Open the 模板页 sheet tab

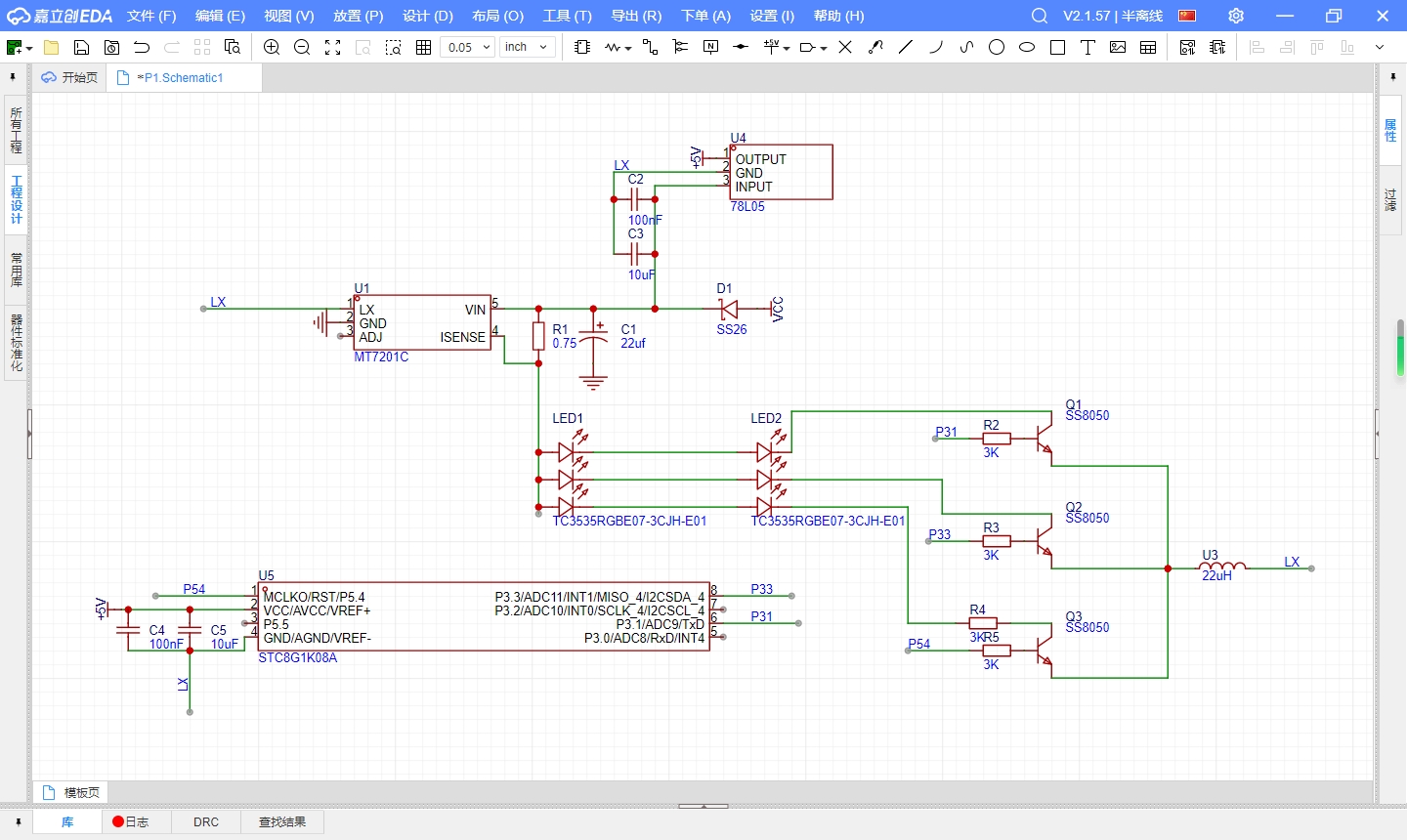(70, 792)
